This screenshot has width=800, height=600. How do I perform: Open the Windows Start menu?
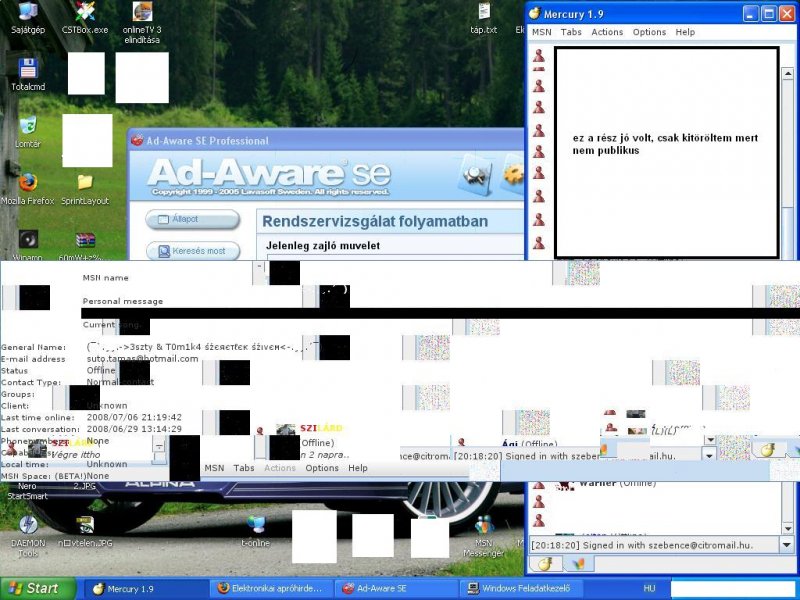coord(37,588)
